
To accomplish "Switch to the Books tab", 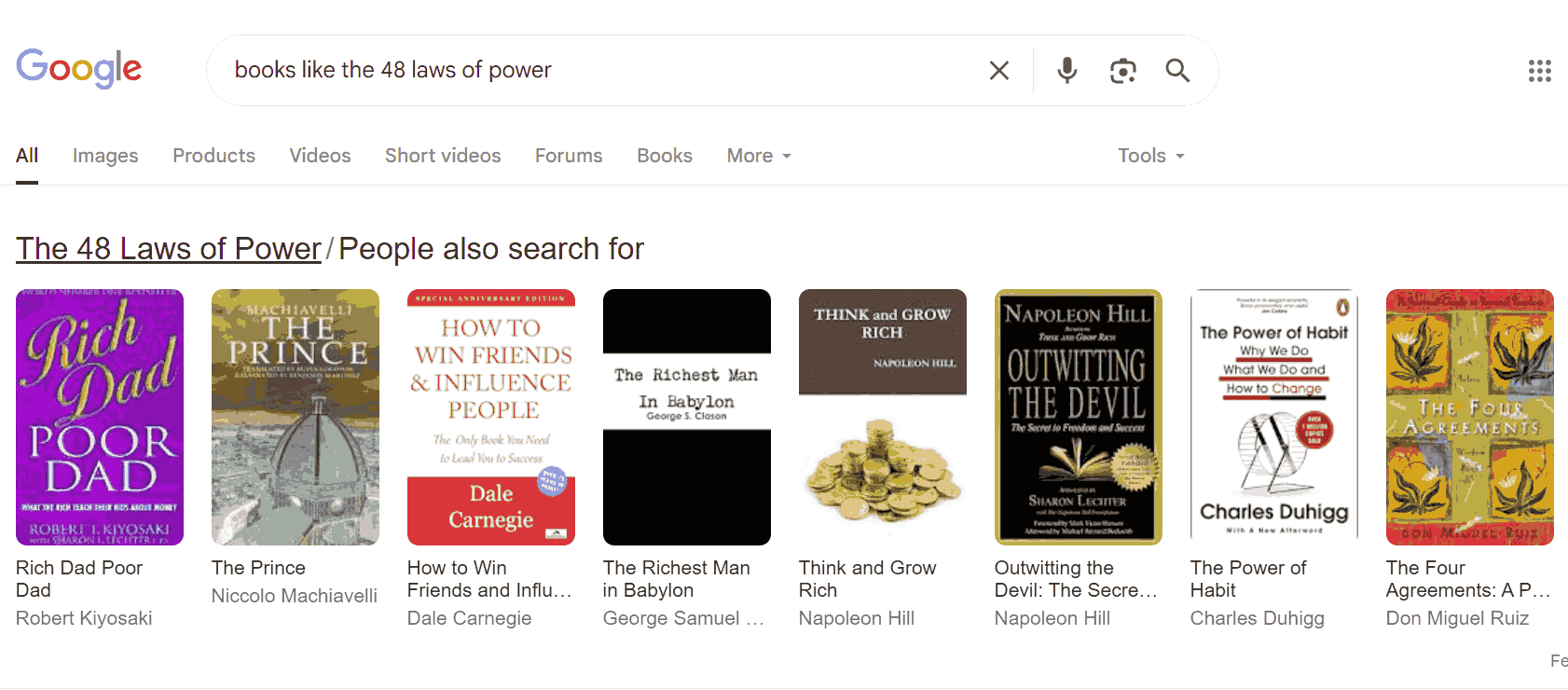I will (x=665, y=156).
